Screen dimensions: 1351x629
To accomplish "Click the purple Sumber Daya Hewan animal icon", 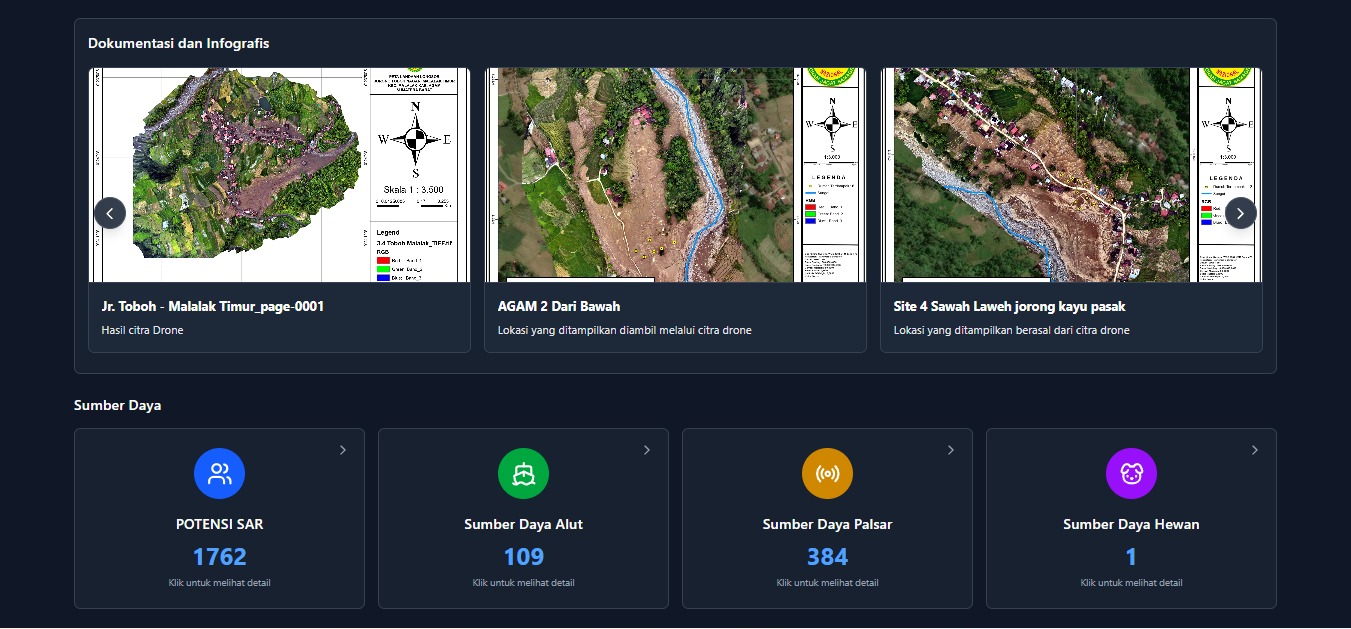I will coord(1131,474).
